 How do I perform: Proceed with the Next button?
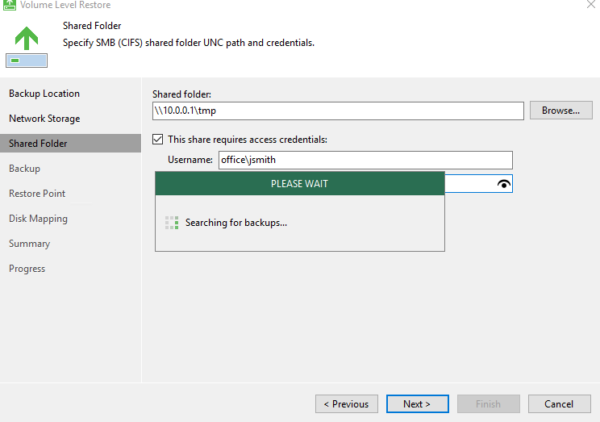click(417, 404)
